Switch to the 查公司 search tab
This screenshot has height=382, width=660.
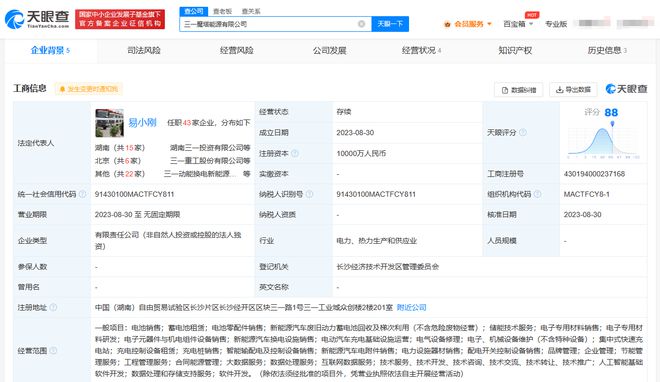194,11
